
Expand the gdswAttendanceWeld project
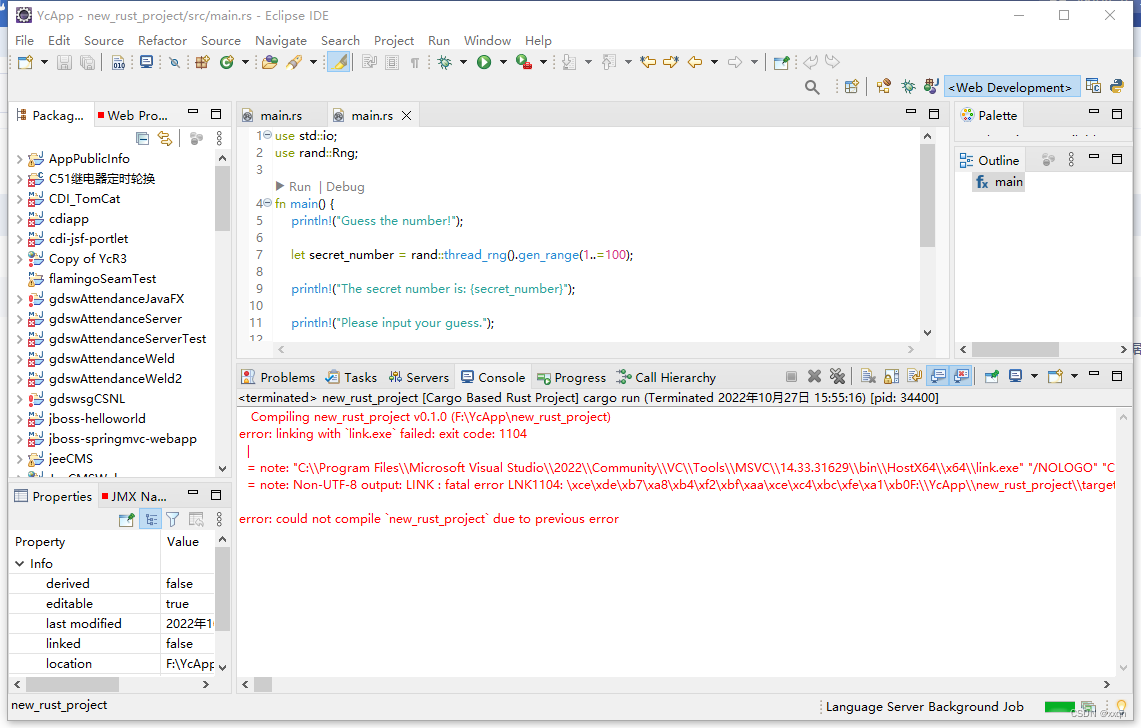click(x=20, y=358)
